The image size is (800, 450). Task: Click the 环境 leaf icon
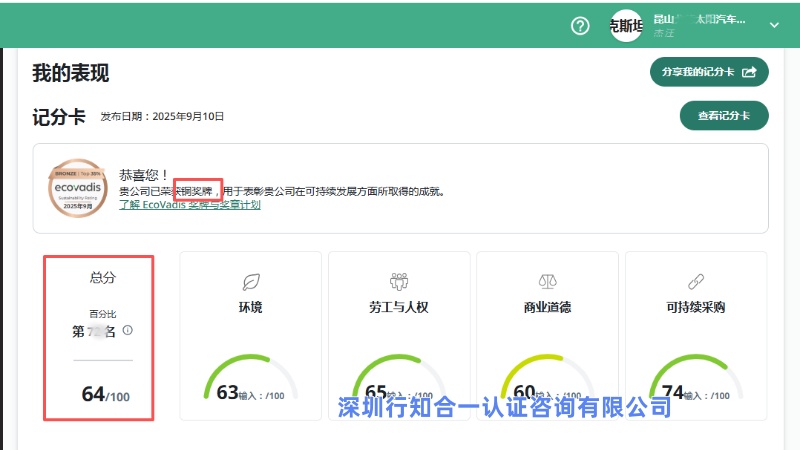pos(251,281)
